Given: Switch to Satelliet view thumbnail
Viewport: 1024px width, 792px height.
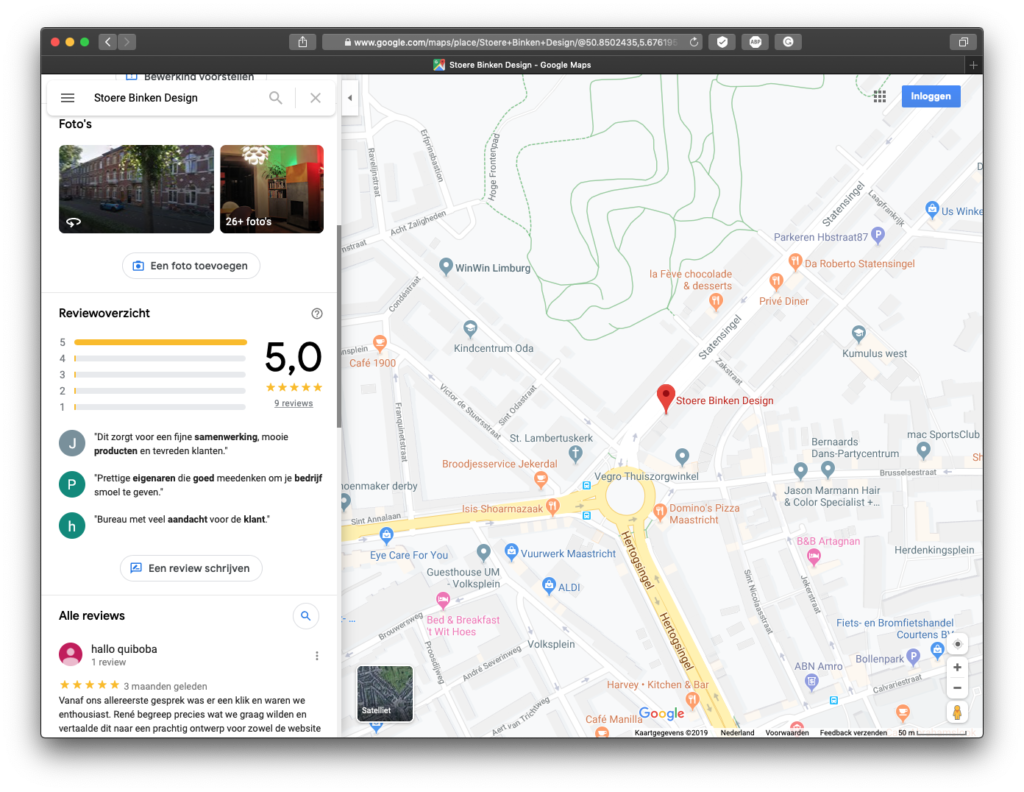Looking at the screenshot, I should point(385,693).
